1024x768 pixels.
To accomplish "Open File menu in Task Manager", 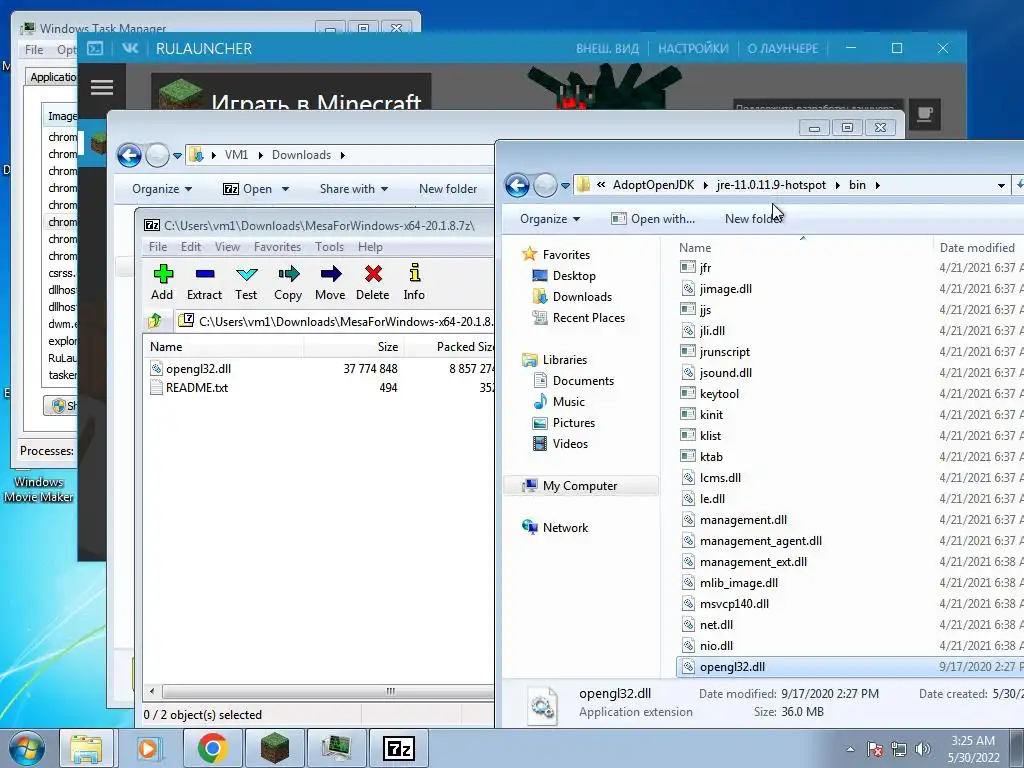I will pos(34,50).
